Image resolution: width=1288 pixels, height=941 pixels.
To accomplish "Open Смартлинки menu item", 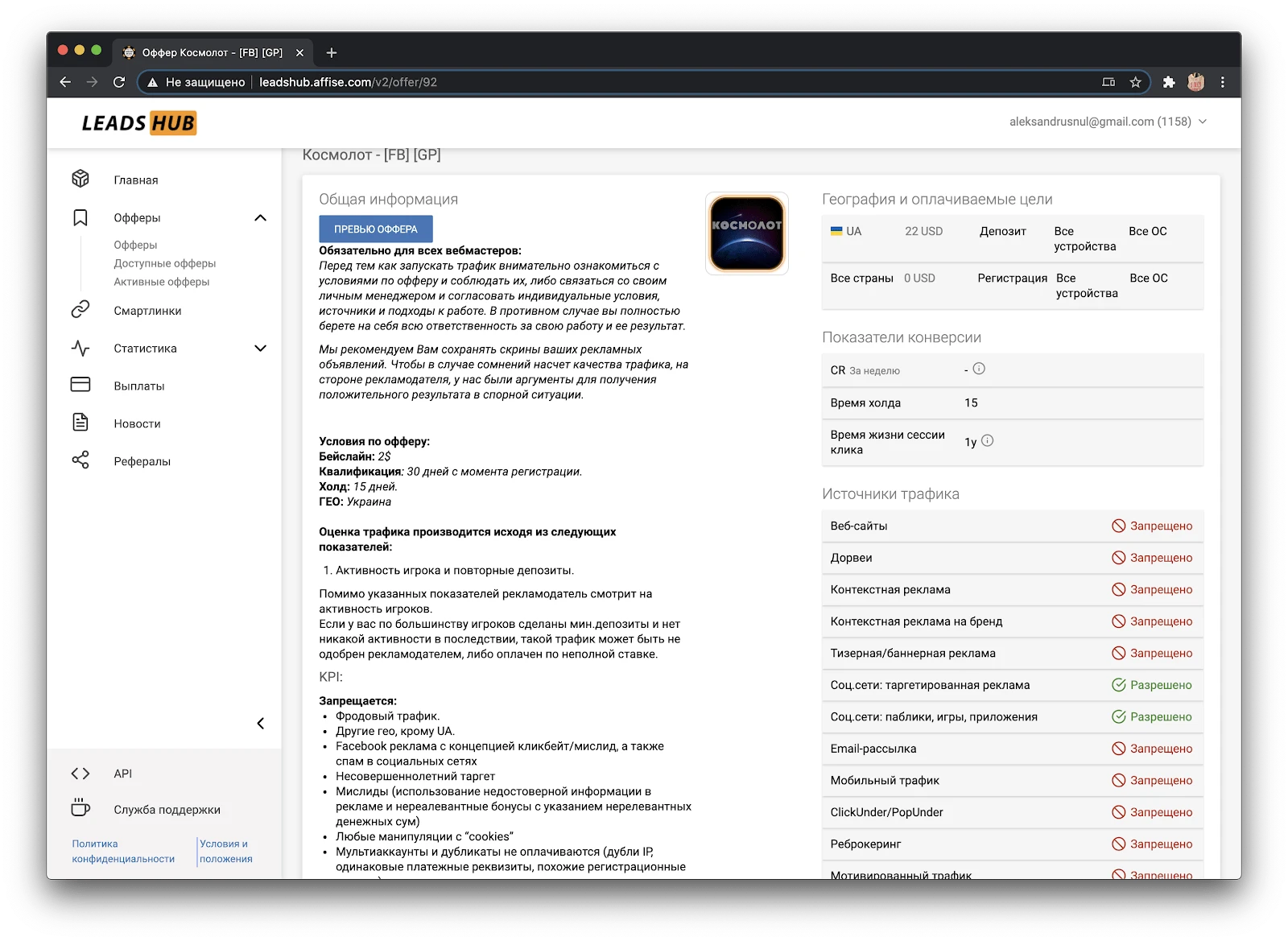I will [x=147, y=311].
